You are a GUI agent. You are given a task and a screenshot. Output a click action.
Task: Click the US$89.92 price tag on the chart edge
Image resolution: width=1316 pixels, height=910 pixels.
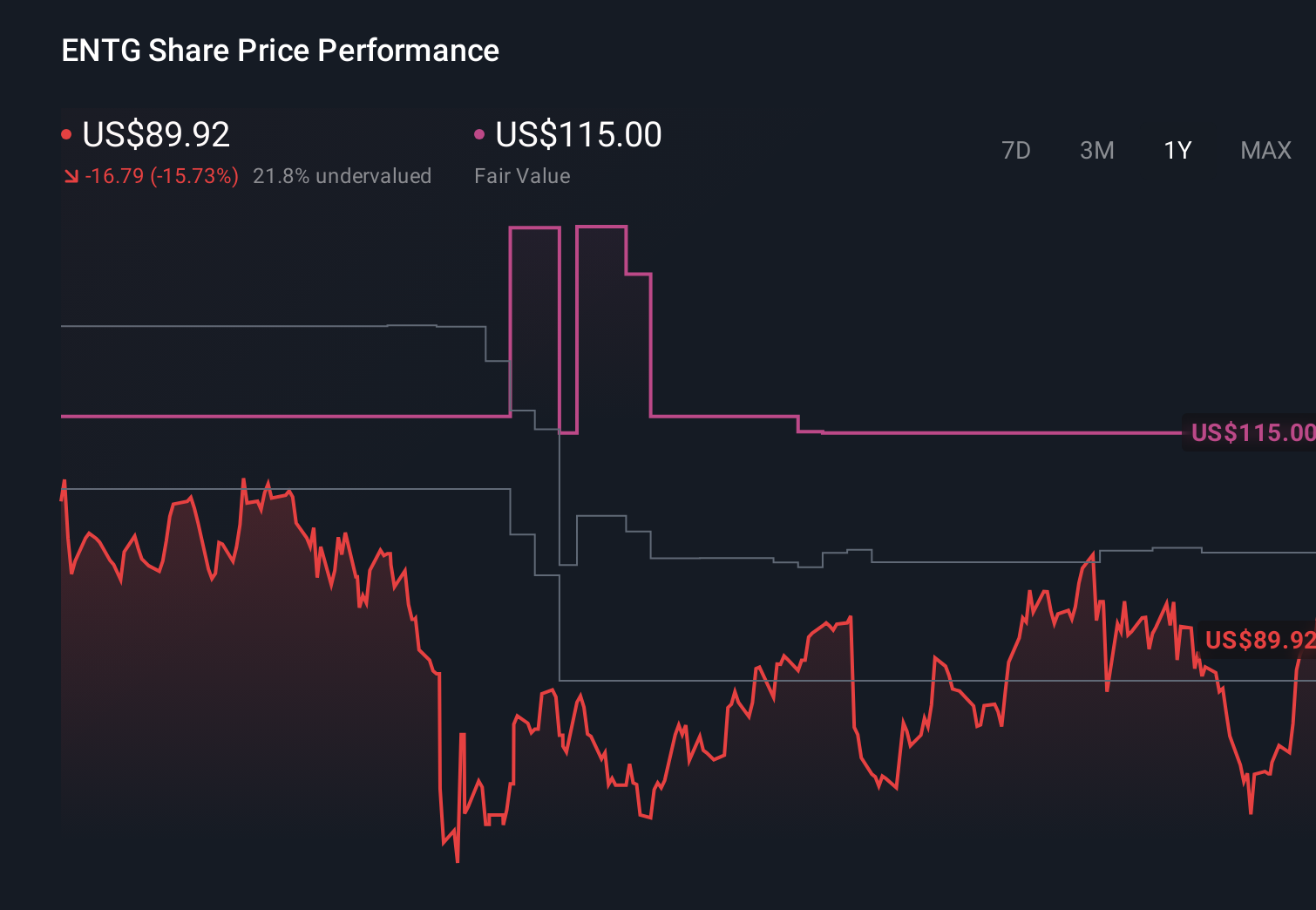[1258, 640]
